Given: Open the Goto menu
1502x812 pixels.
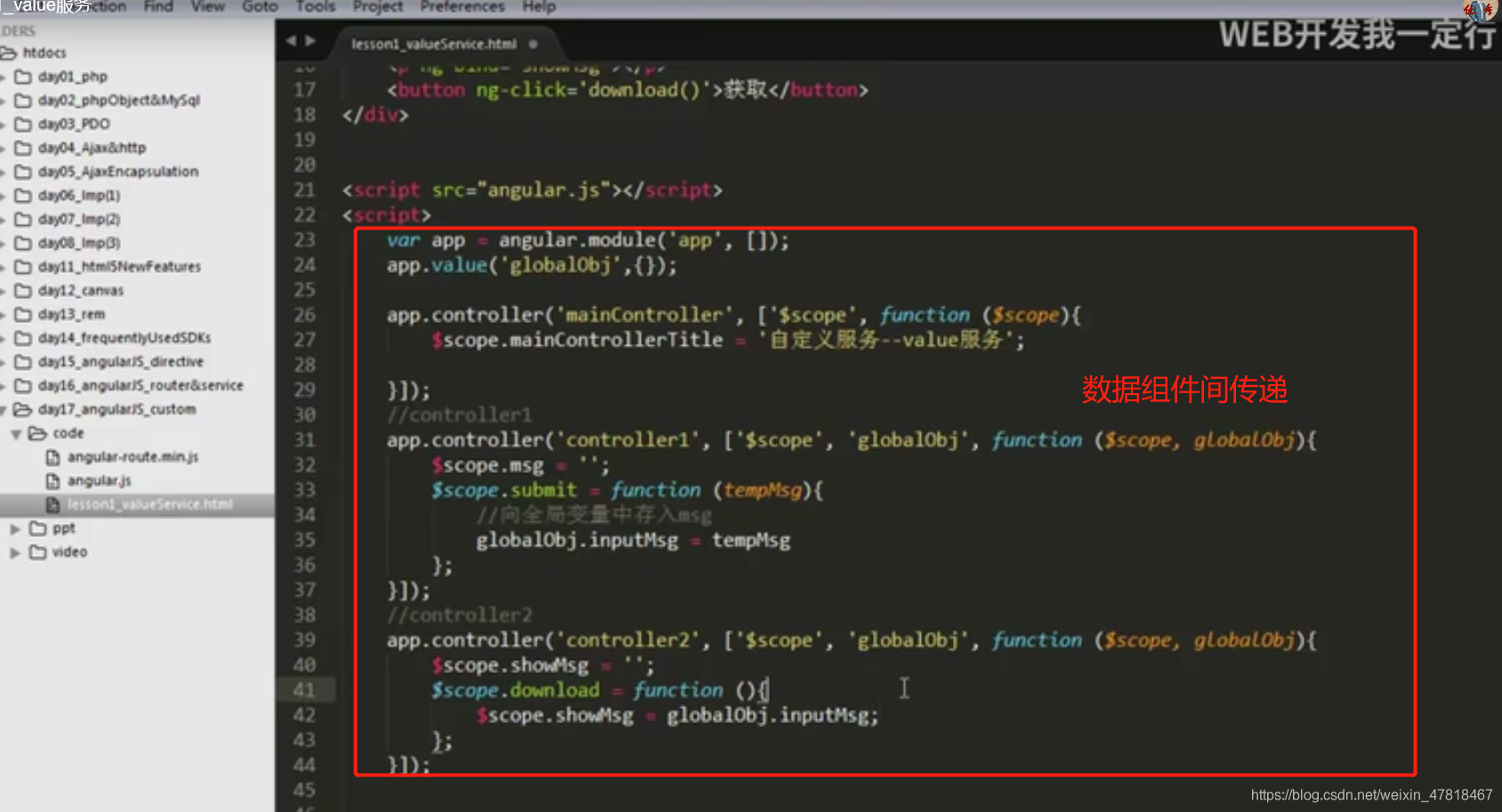Looking at the screenshot, I should (260, 6).
